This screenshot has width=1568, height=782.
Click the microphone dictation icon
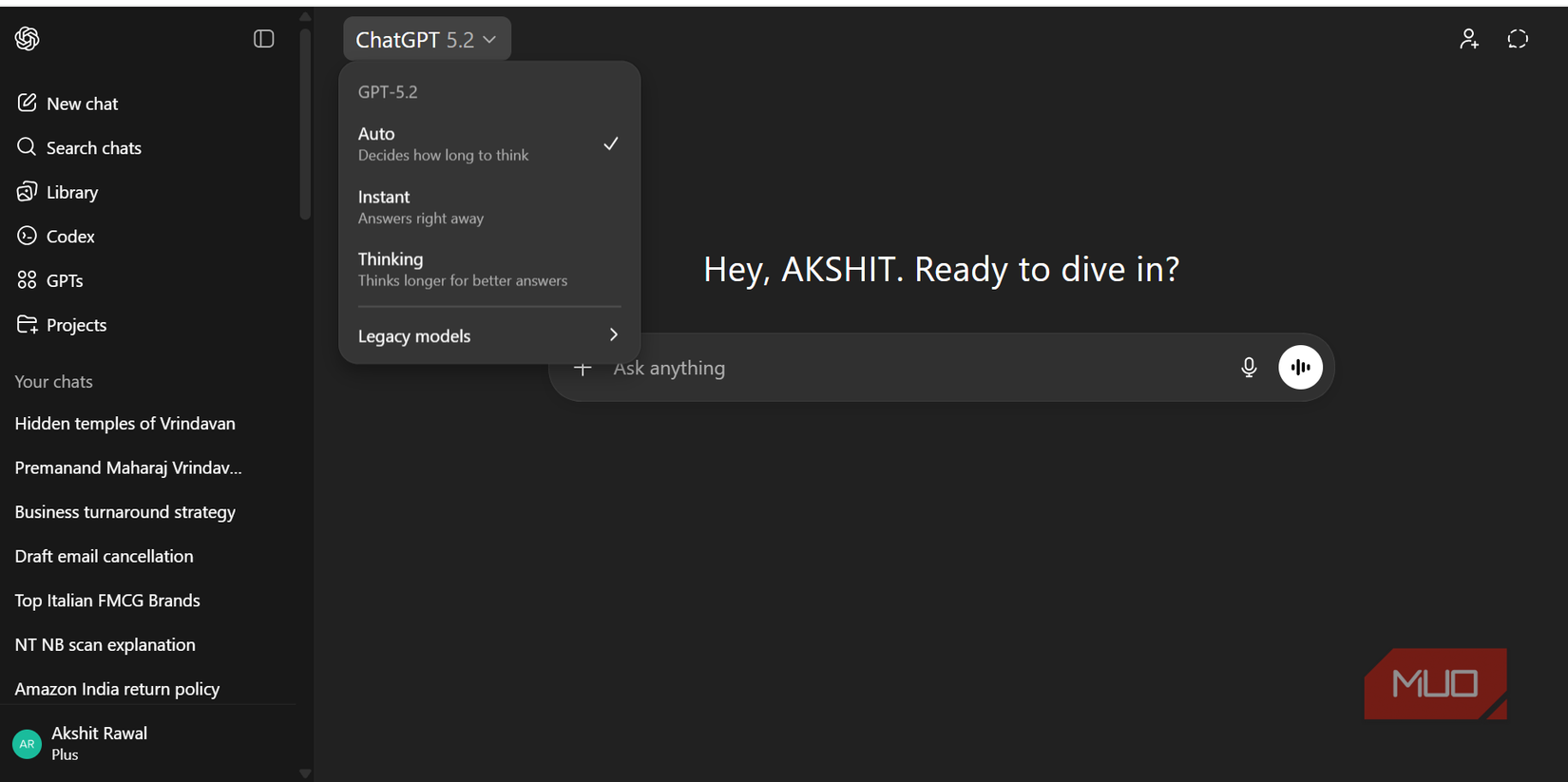[1249, 368]
